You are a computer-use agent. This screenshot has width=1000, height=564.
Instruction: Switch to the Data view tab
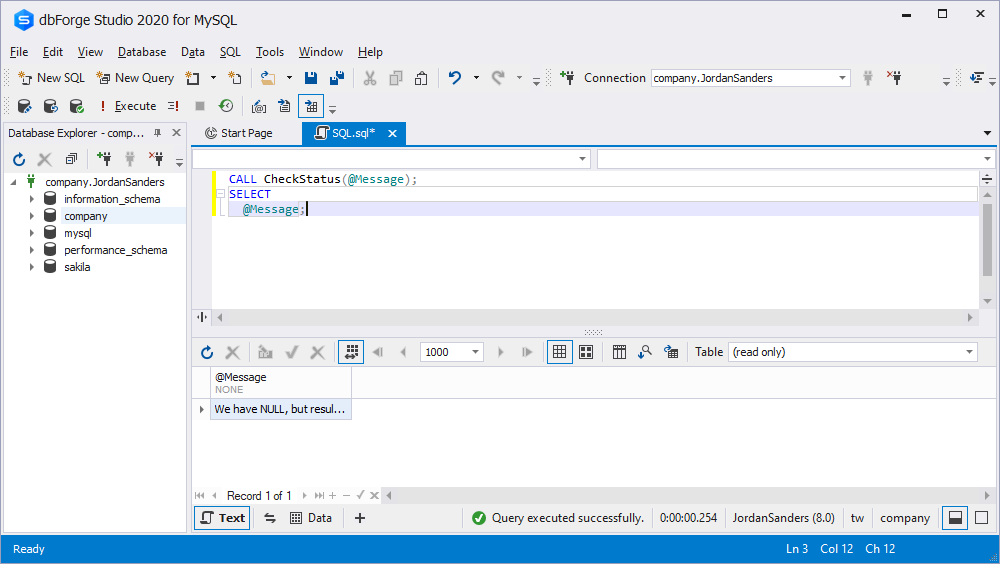311,518
